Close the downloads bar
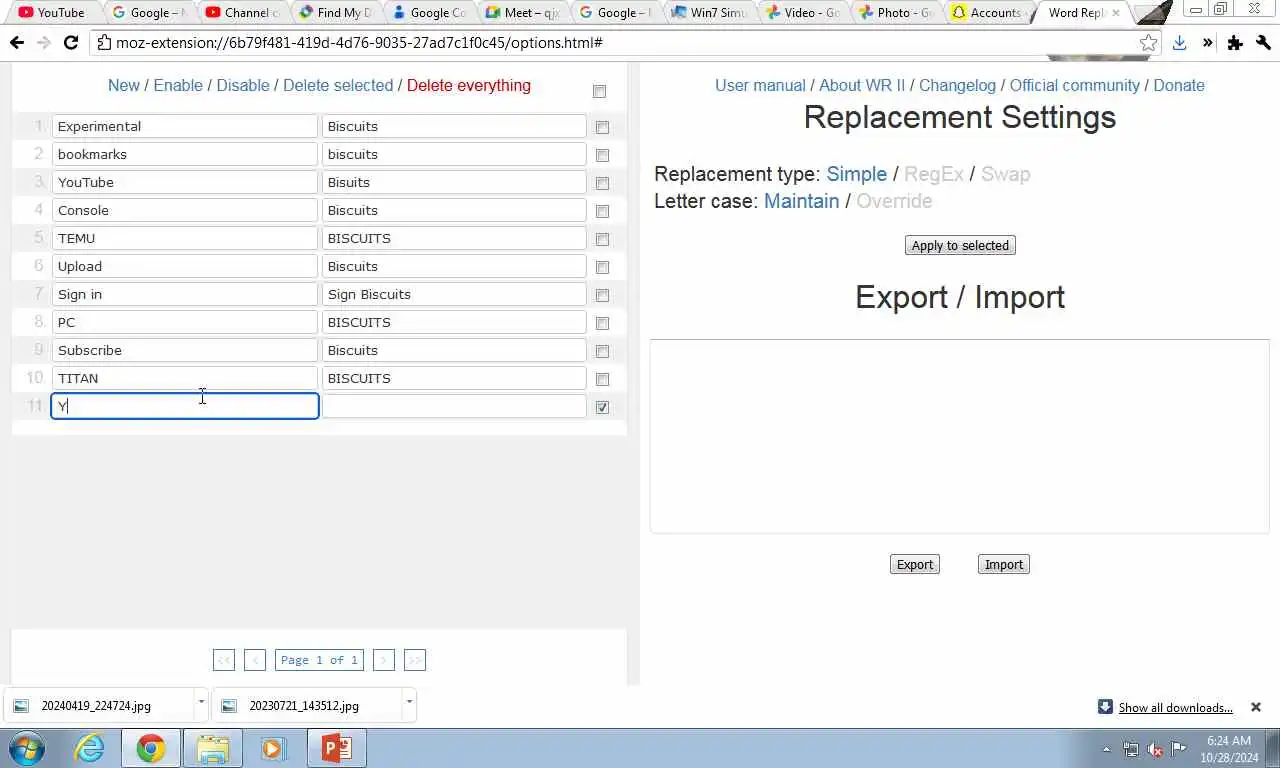1280x768 pixels. pyautogui.click(x=1256, y=707)
